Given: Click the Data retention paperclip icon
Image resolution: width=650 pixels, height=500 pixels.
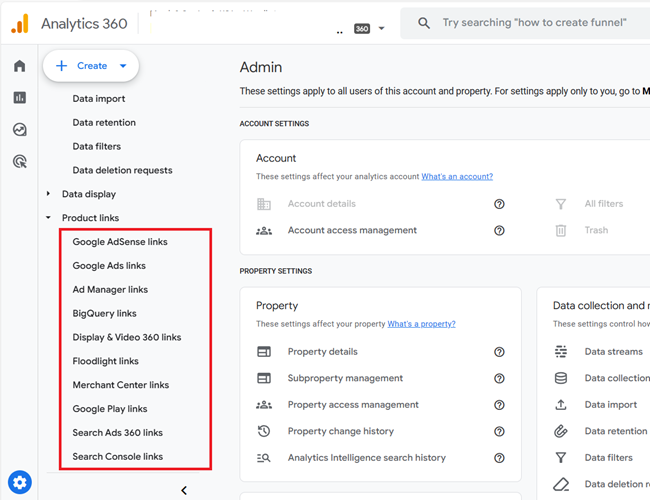Looking at the screenshot, I should click(560, 432).
